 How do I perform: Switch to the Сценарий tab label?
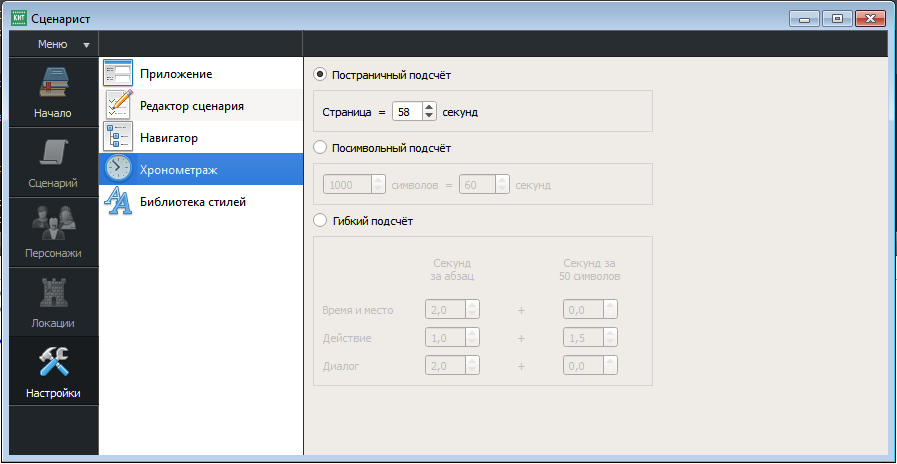click(x=53, y=184)
